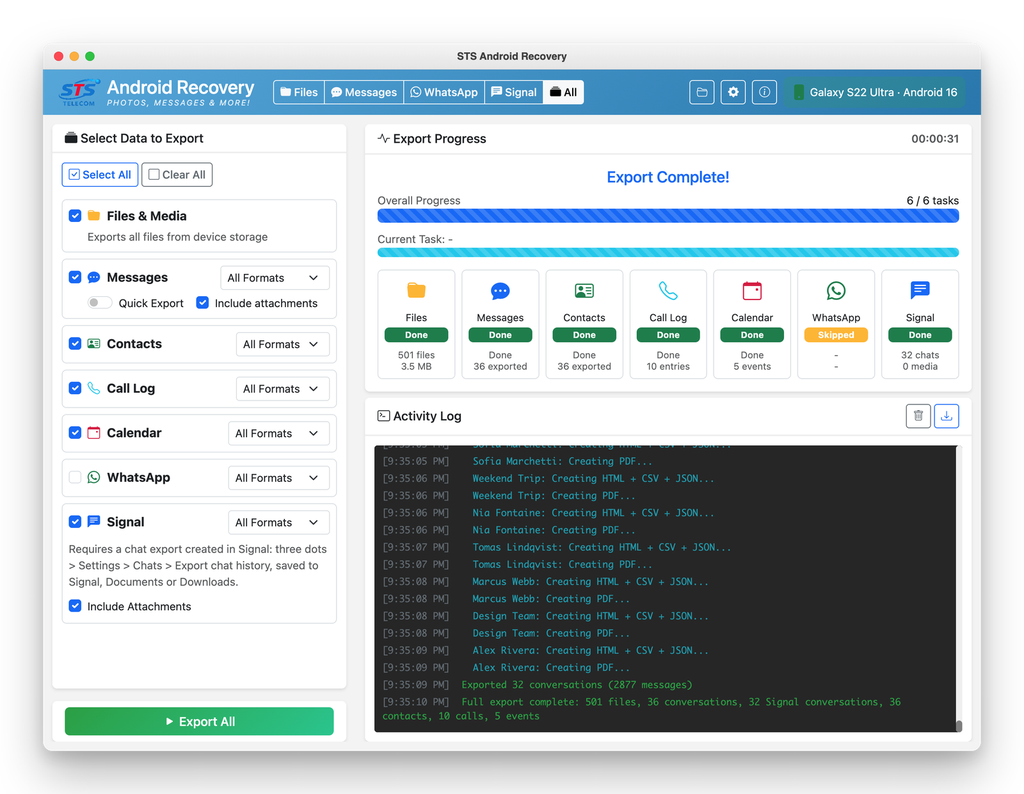Show app info via the info icon

pos(764,92)
